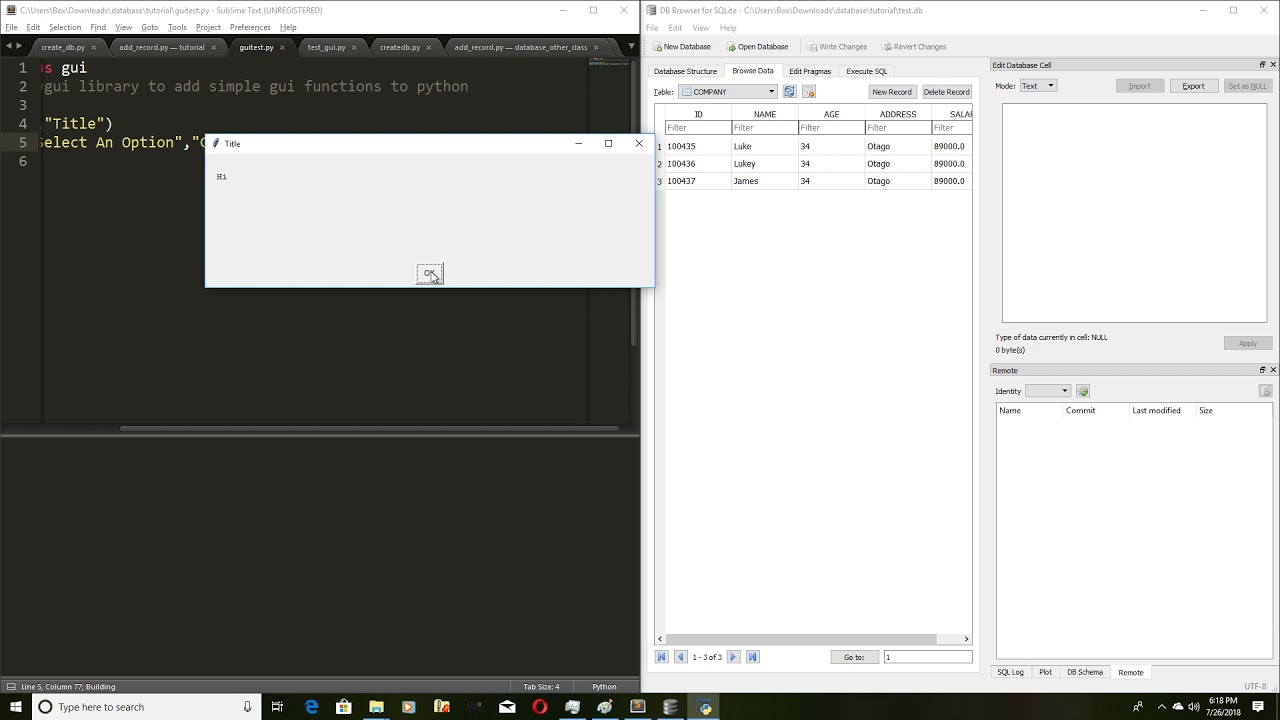Switch to Plot bottom tab

[1045, 672]
